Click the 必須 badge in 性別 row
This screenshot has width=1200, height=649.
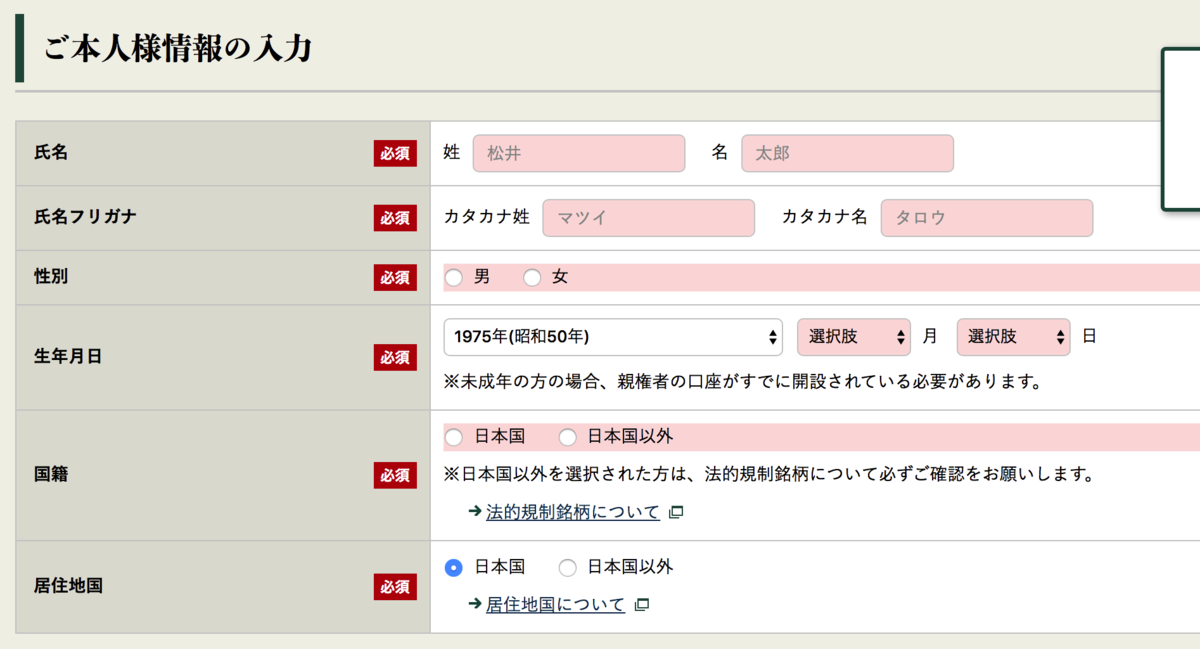[395, 277]
